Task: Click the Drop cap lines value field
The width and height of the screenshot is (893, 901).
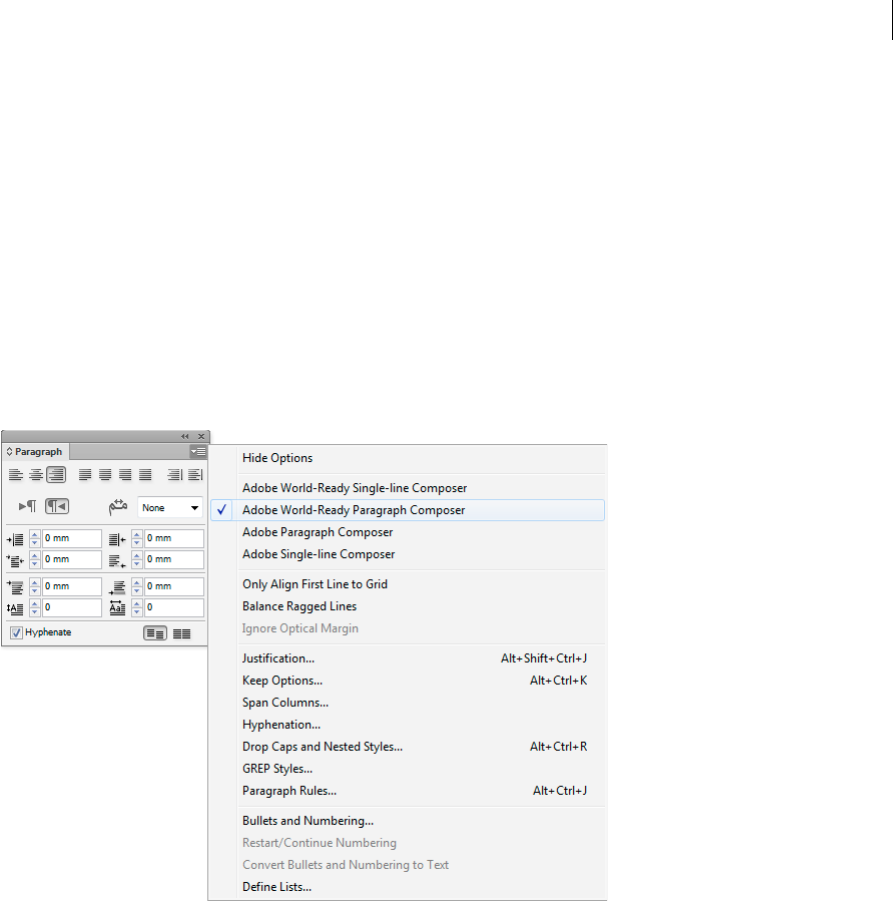Action: tap(71, 607)
